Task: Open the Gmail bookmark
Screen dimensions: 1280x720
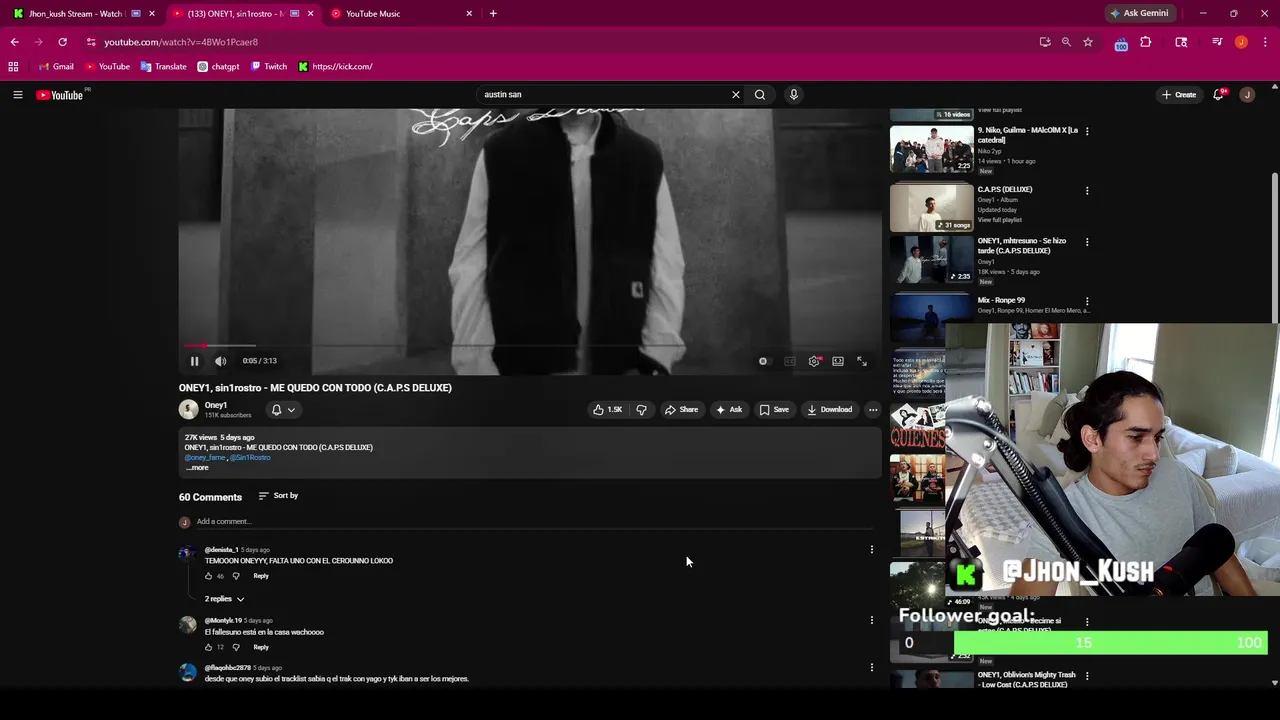Action: (x=56, y=67)
